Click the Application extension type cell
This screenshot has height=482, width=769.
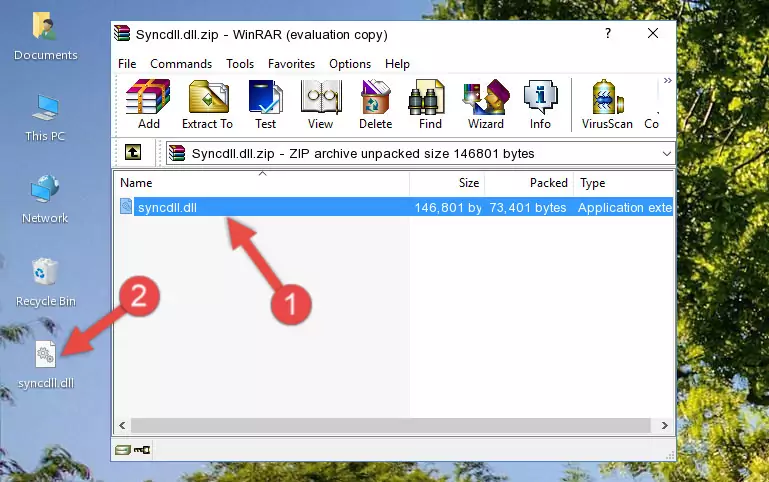[625, 207]
